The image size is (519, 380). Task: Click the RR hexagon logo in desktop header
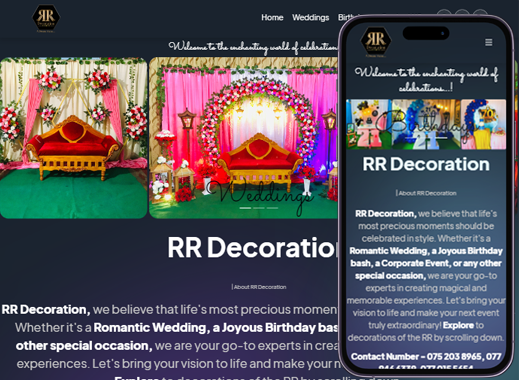point(46,18)
